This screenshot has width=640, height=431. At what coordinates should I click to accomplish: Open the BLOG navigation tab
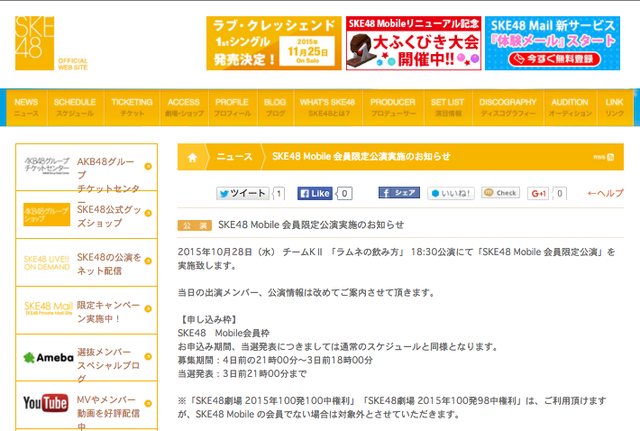coord(276,107)
